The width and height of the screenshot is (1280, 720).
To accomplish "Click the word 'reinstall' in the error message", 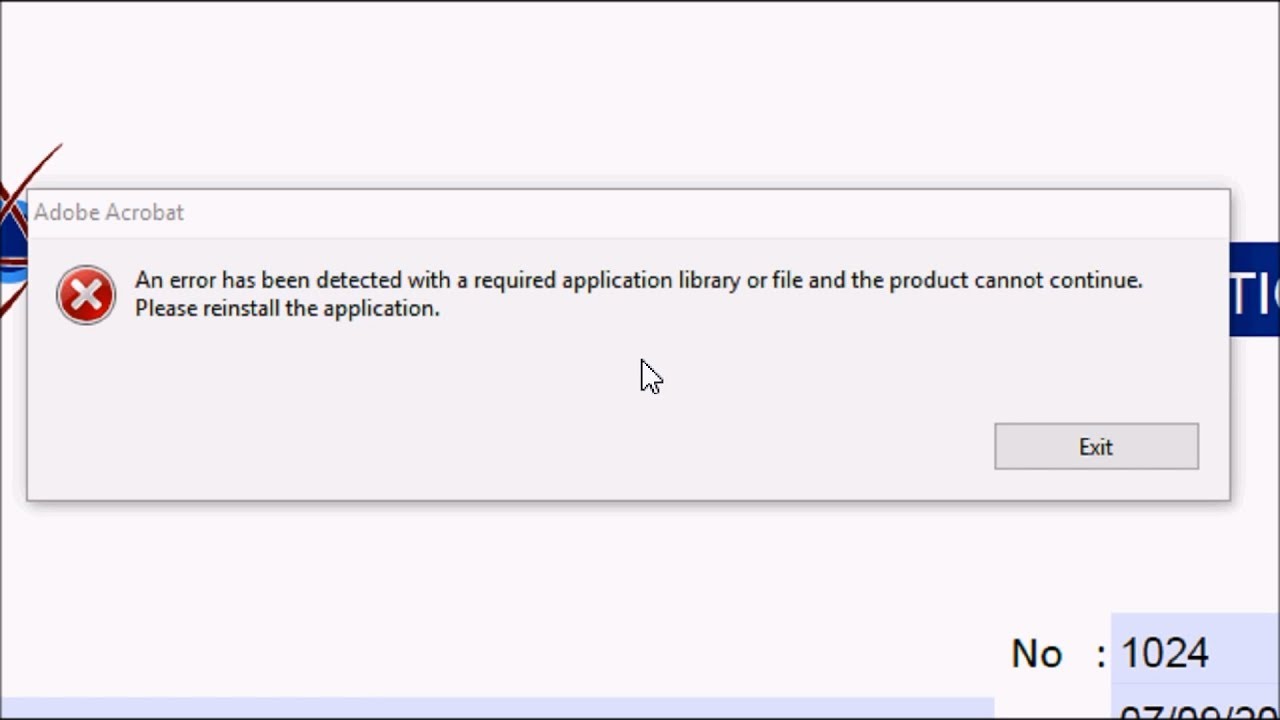I will pos(241,308).
